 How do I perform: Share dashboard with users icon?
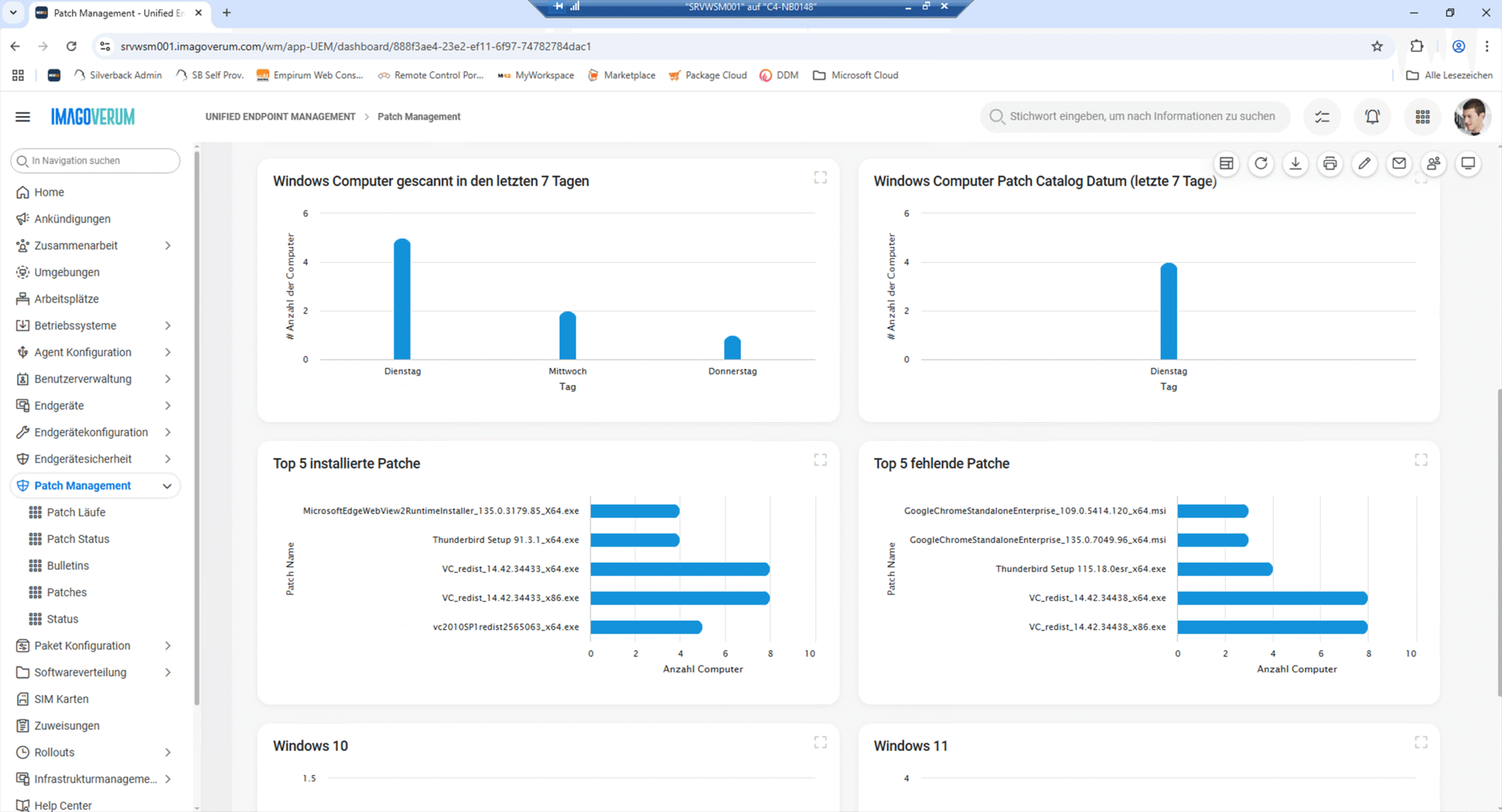click(1433, 164)
